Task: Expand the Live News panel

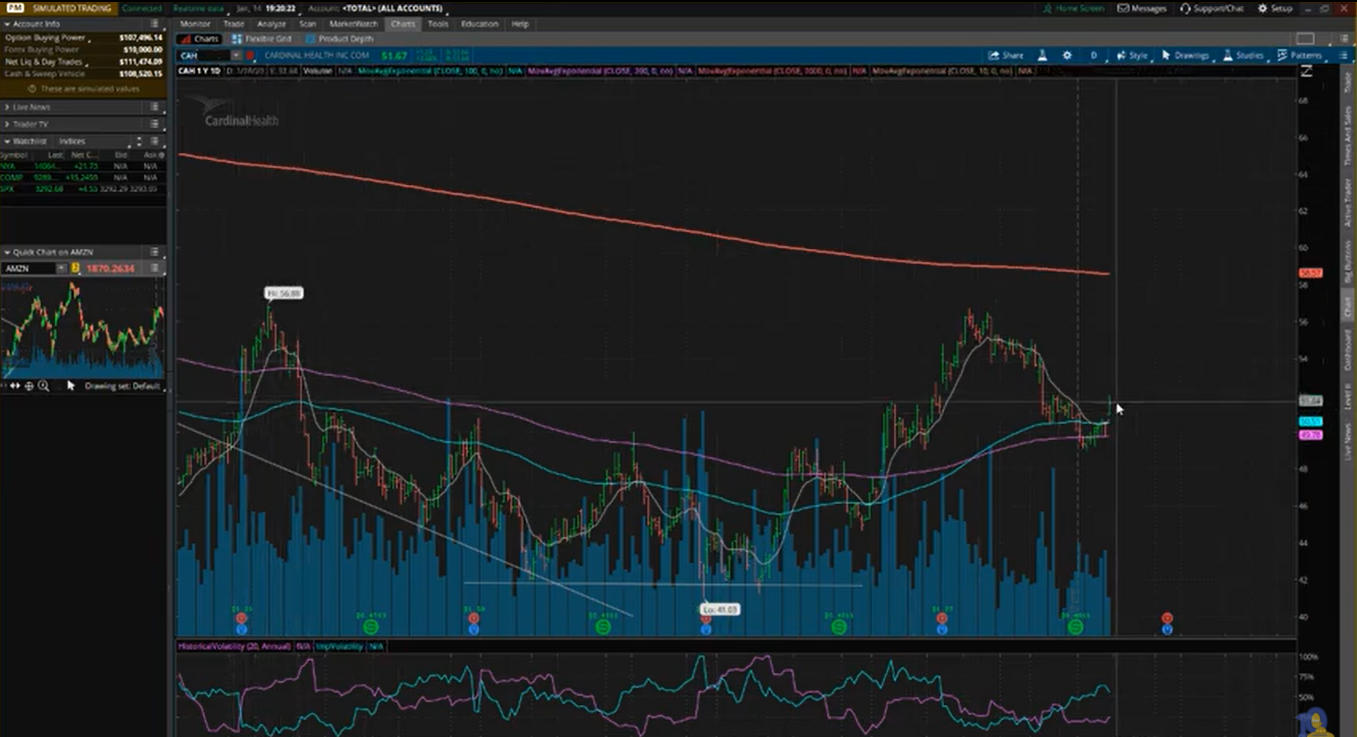Action: point(7,106)
